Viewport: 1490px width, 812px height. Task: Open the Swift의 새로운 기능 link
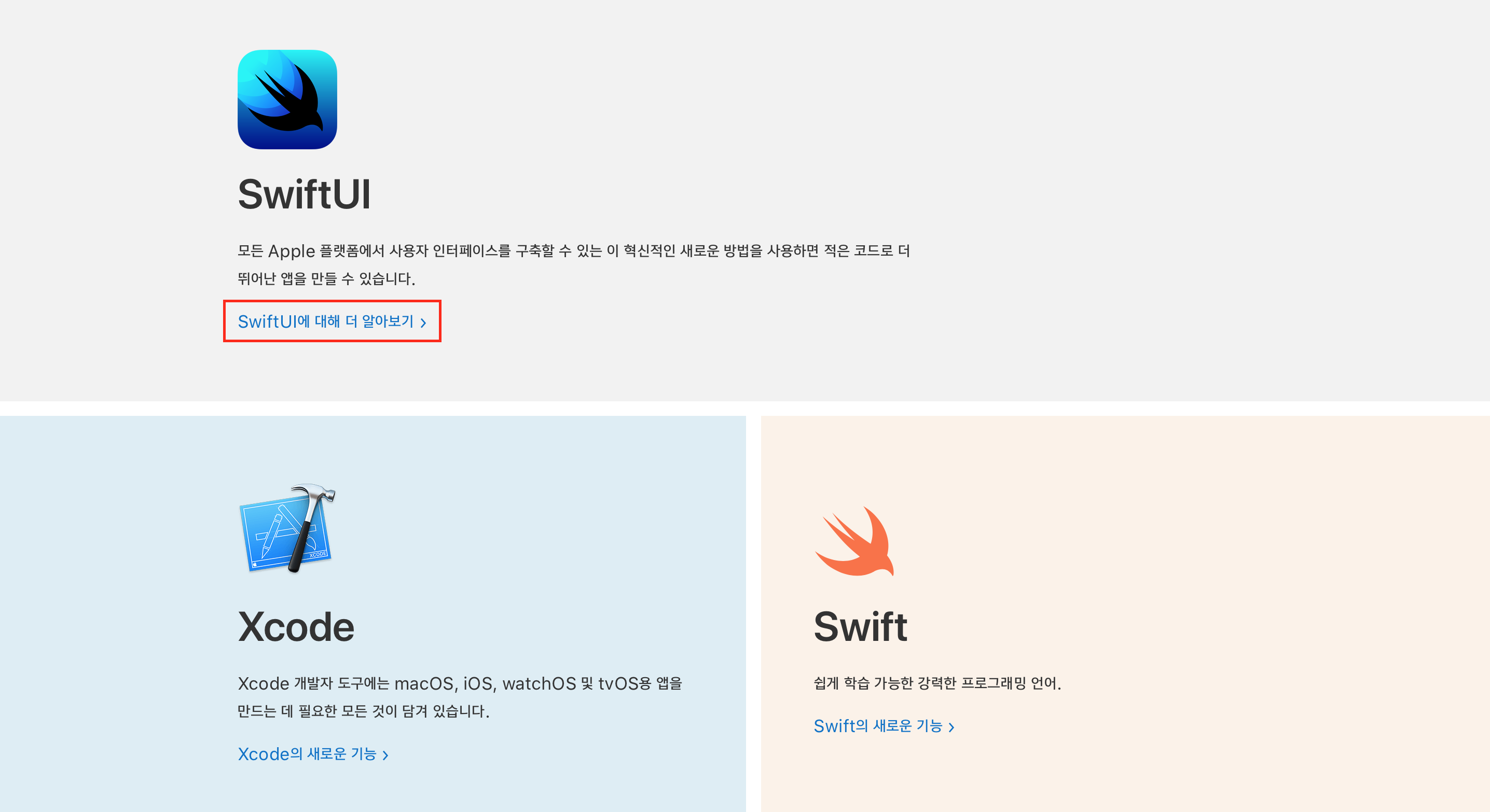point(877,726)
